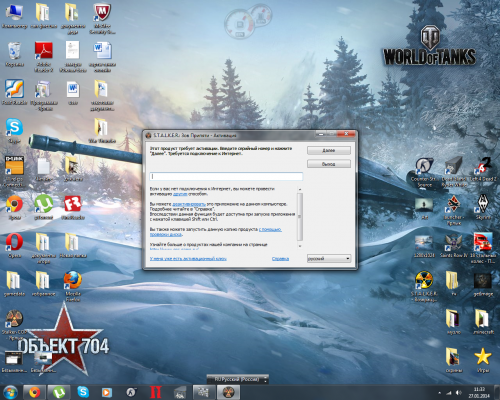The height and width of the screenshot is (400, 500).
Task: Open the gamedata folder on the desktop
Action: click(14, 283)
